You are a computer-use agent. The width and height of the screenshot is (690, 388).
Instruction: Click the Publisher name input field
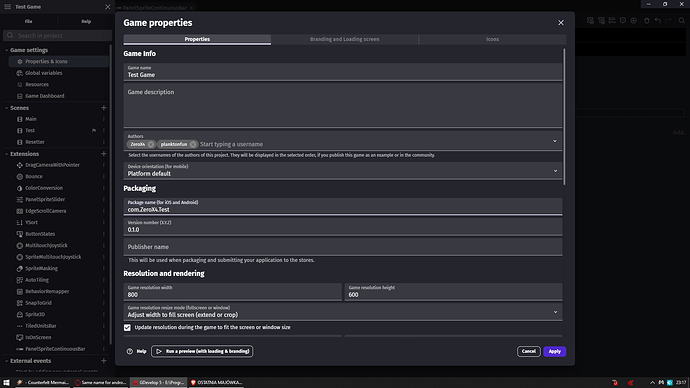[343, 247]
